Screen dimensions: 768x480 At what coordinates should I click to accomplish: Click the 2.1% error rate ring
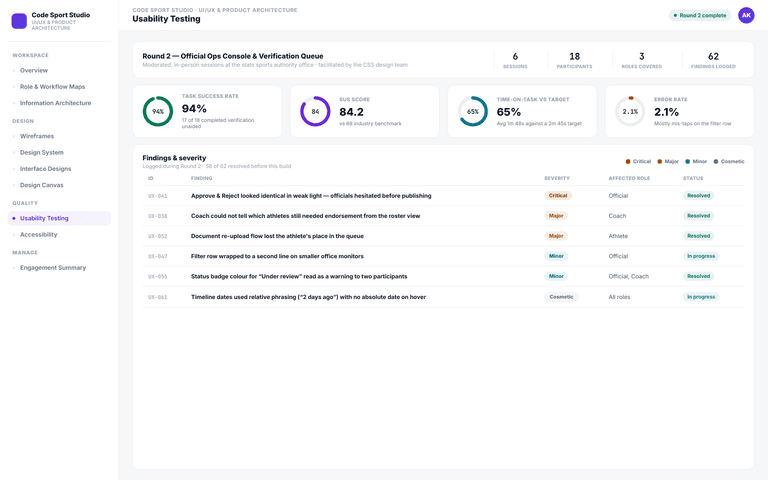click(x=630, y=111)
